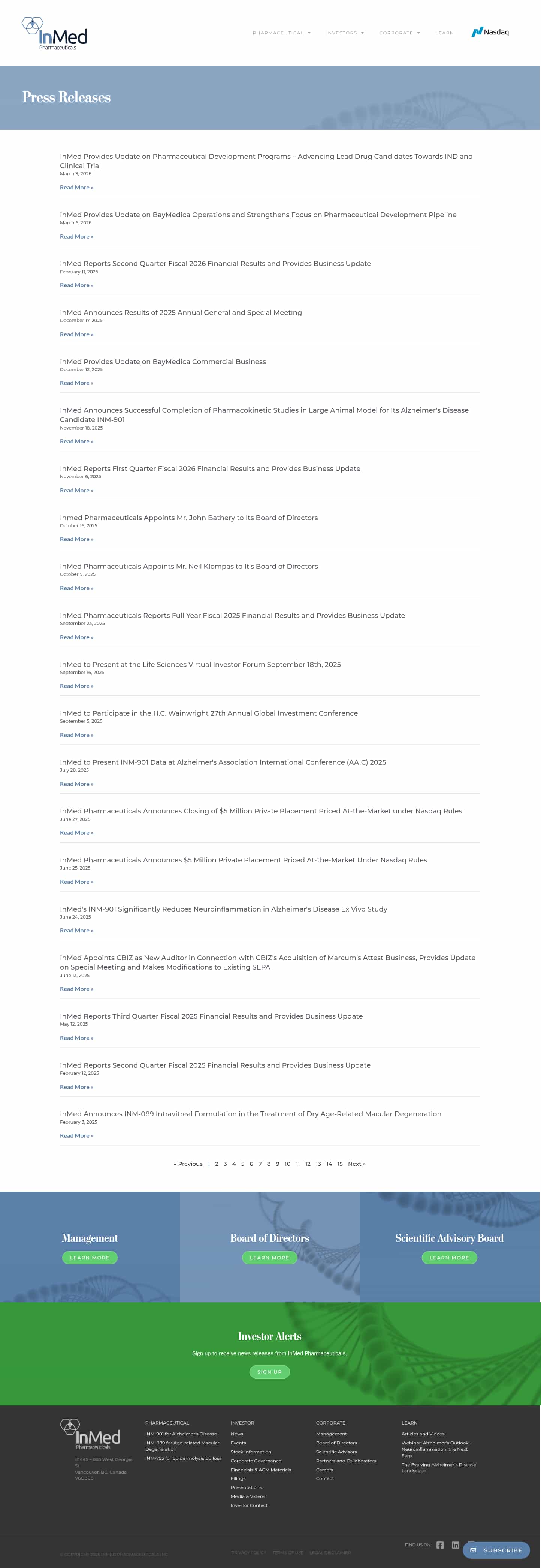The image size is (541, 1568).
Task: Jump to pagination page 15
Action: (x=340, y=1163)
